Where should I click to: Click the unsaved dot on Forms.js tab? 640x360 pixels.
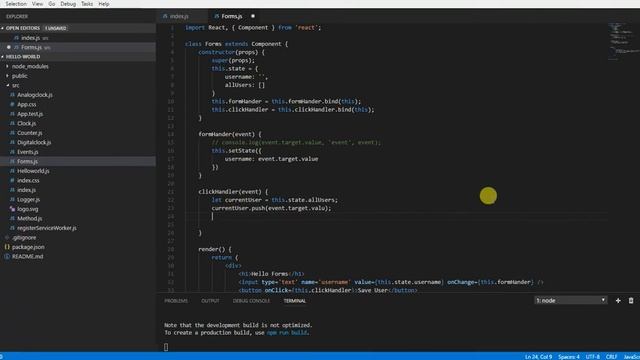(x=253, y=16)
